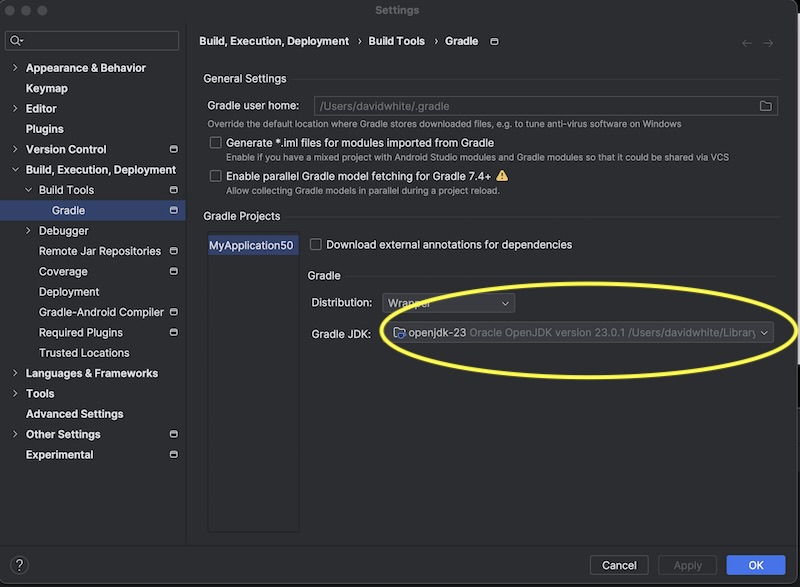Click the back navigation arrow
Image resolution: width=800 pixels, height=587 pixels.
747,43
